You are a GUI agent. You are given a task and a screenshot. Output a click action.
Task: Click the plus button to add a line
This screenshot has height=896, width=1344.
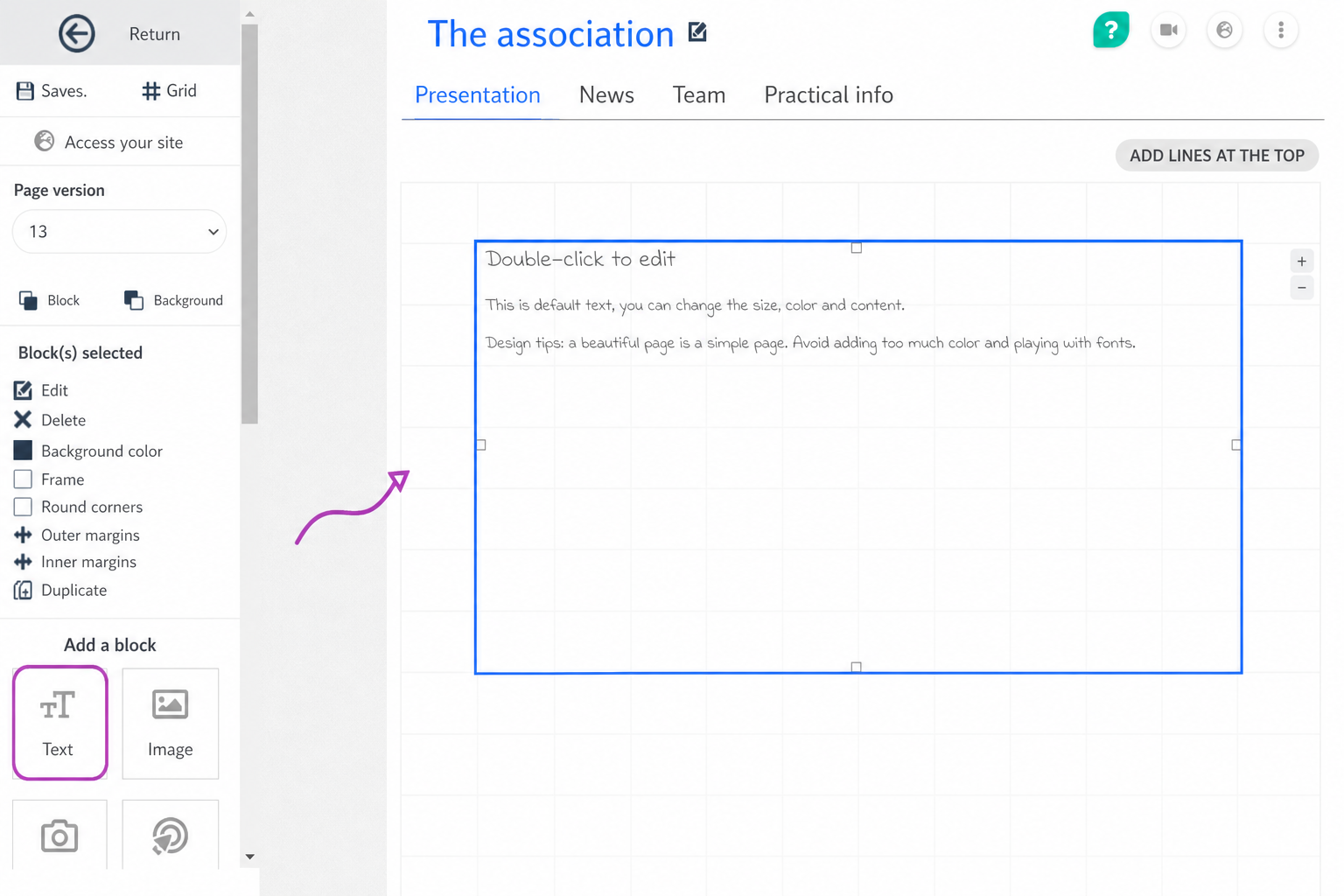pyautogui.click(x=1302, y=262)
